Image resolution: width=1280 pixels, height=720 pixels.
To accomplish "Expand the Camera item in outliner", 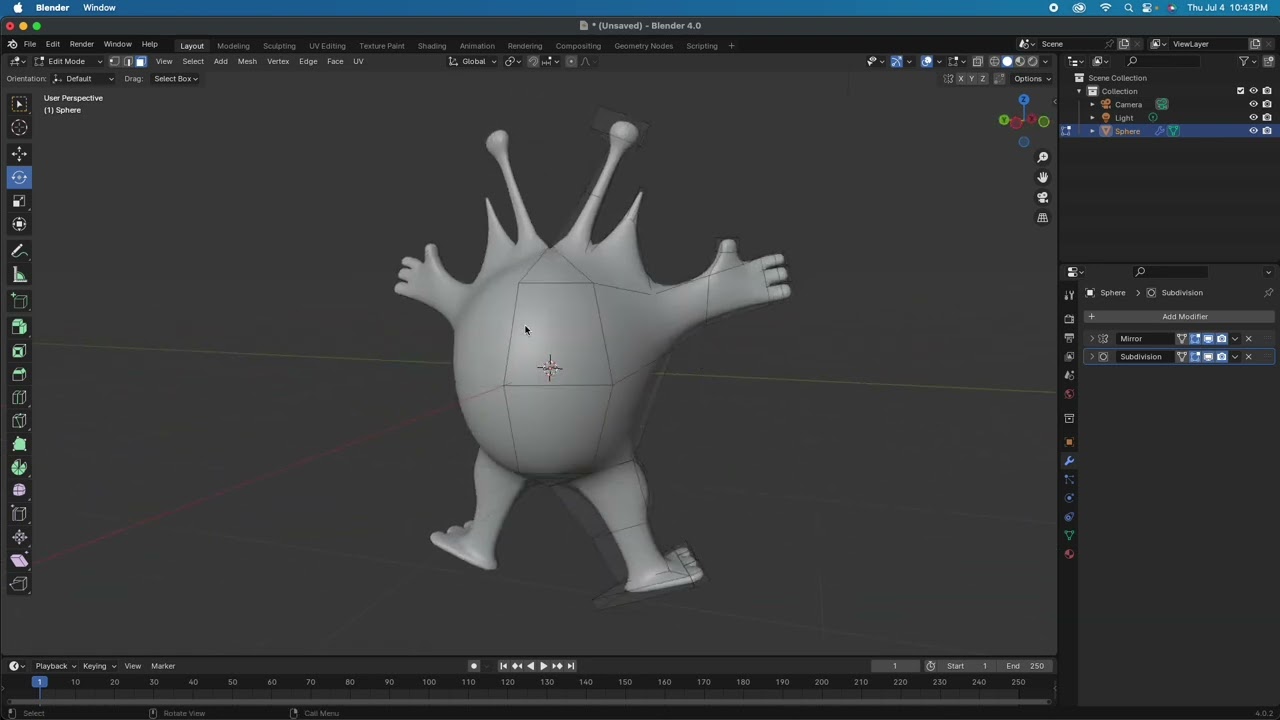I will pos(1092,104).
